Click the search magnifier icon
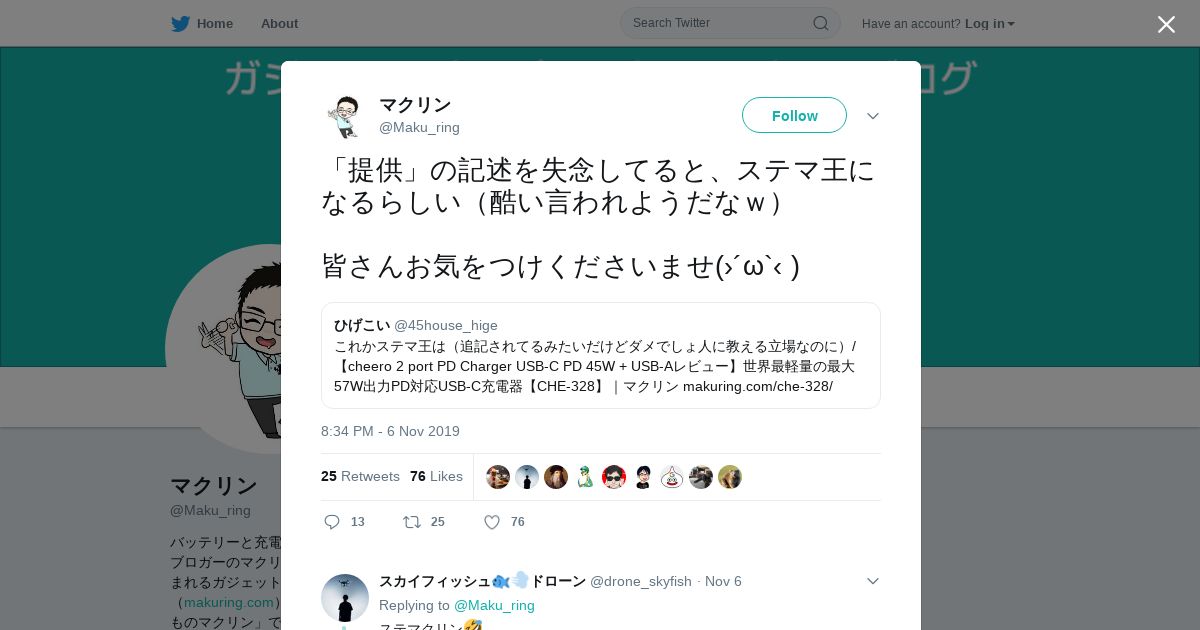The width and height of the screenshot is (1200, 630). coord(820,23)
